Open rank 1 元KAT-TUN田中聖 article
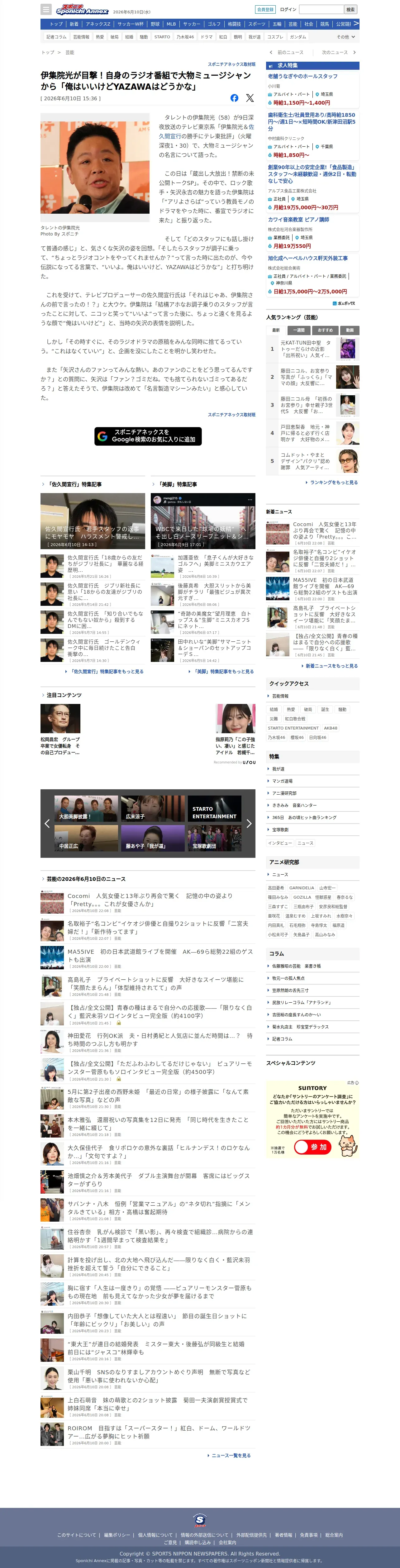Screen dimensions: 400x1568 pyautogui.click(x=312, y=349)
